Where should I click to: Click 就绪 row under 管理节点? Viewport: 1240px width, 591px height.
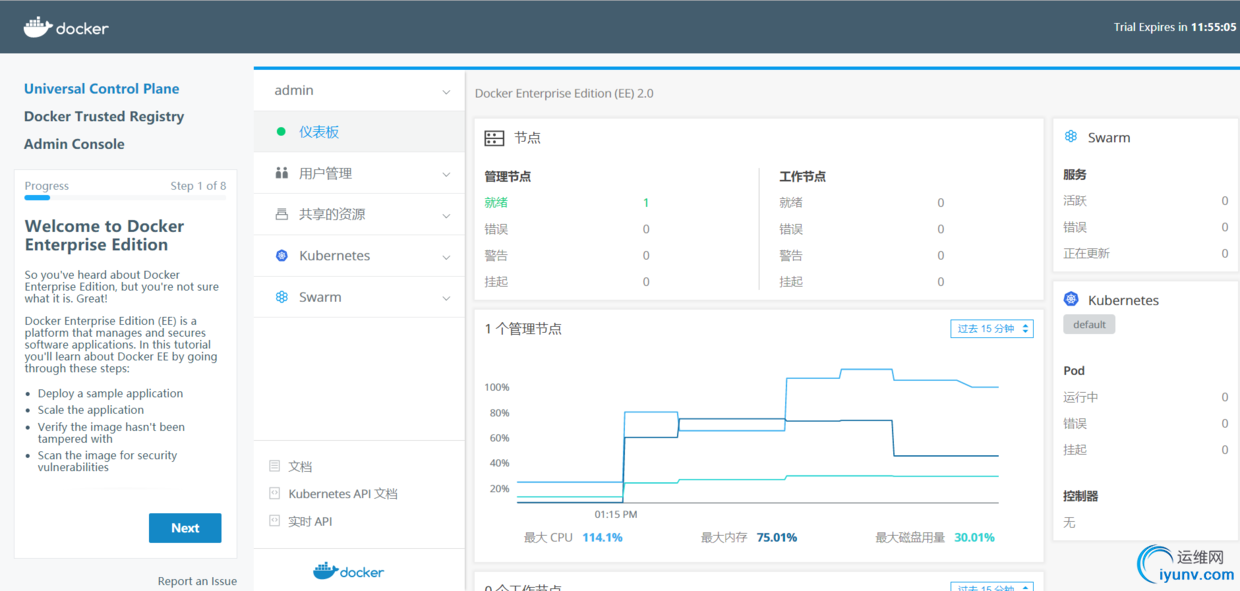tap(567, 203)
